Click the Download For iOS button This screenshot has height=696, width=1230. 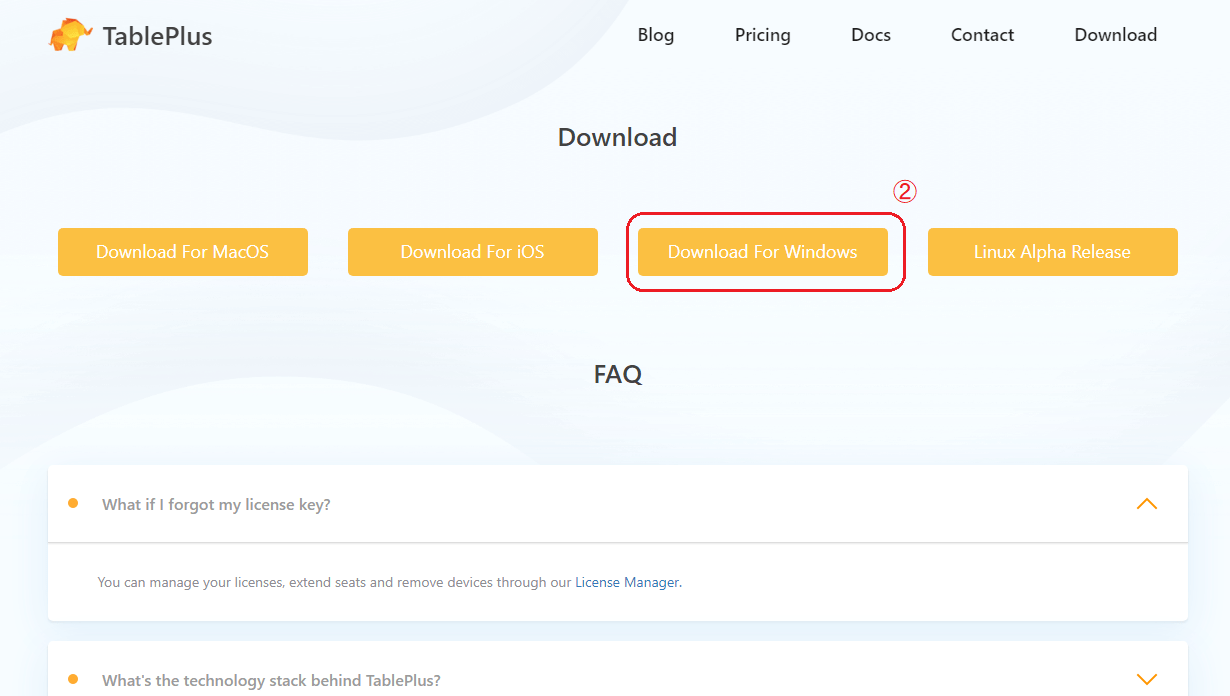(x=473, y=252)
